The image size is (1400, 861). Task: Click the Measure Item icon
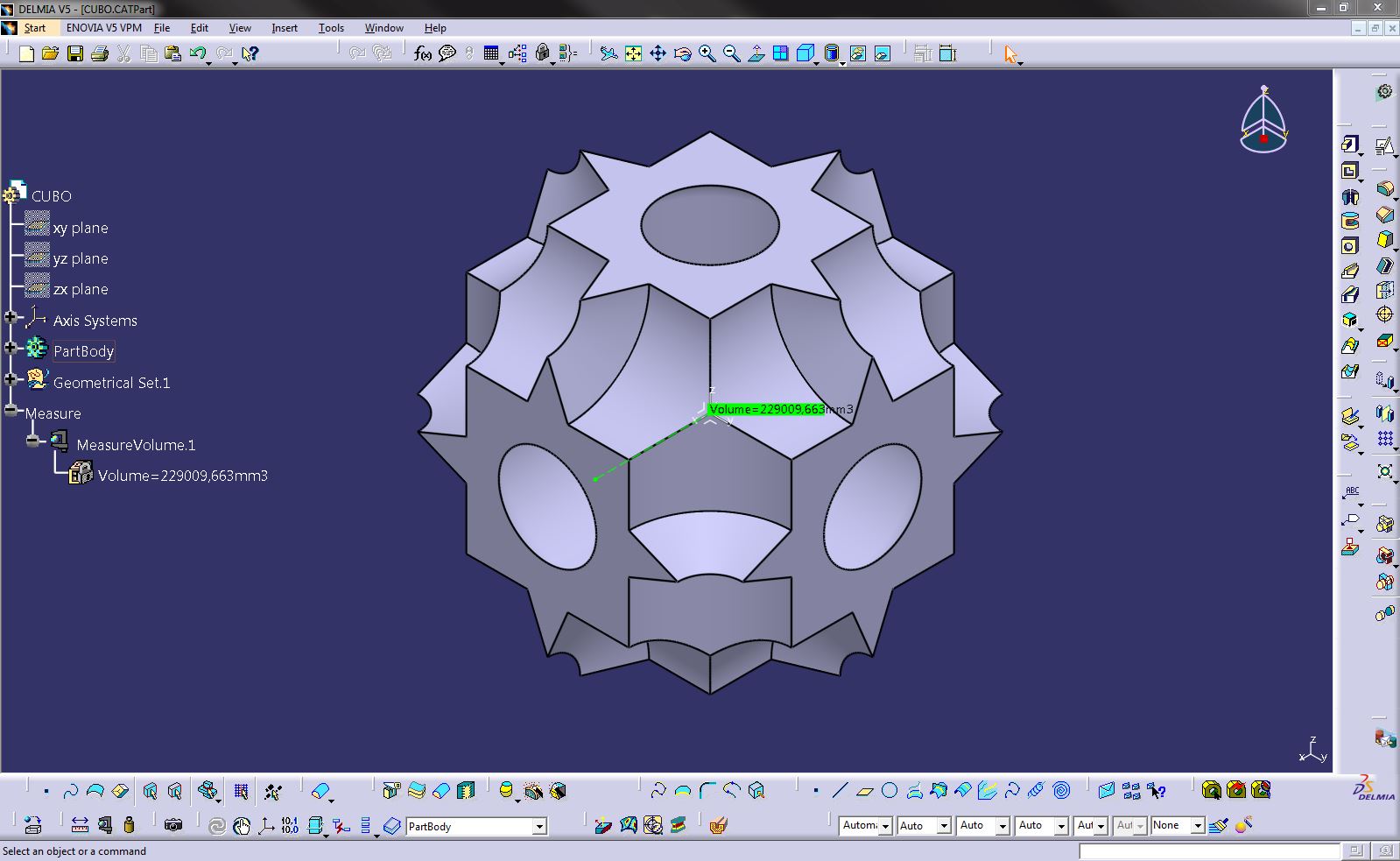pos(105,825)
